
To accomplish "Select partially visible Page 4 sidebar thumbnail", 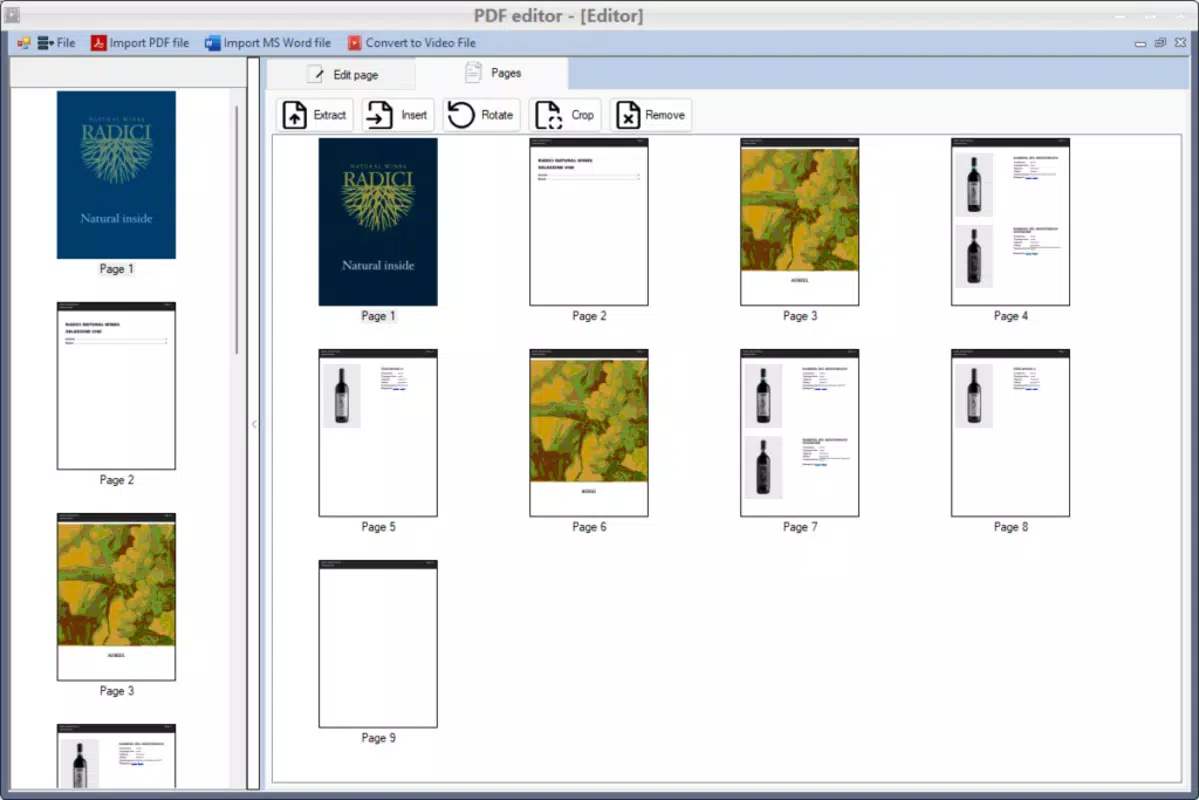I will click(x=116, y=756).
